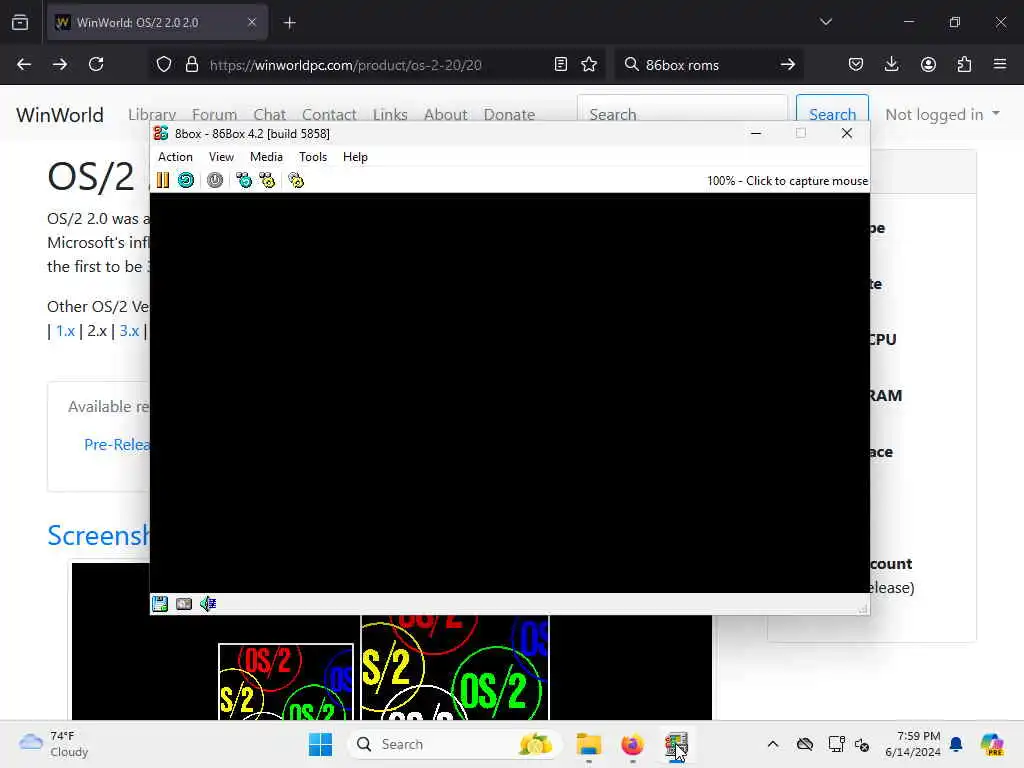Open a new Firefox tab
The width and height of the screenshot is (1024, 768).
point(289,23)
